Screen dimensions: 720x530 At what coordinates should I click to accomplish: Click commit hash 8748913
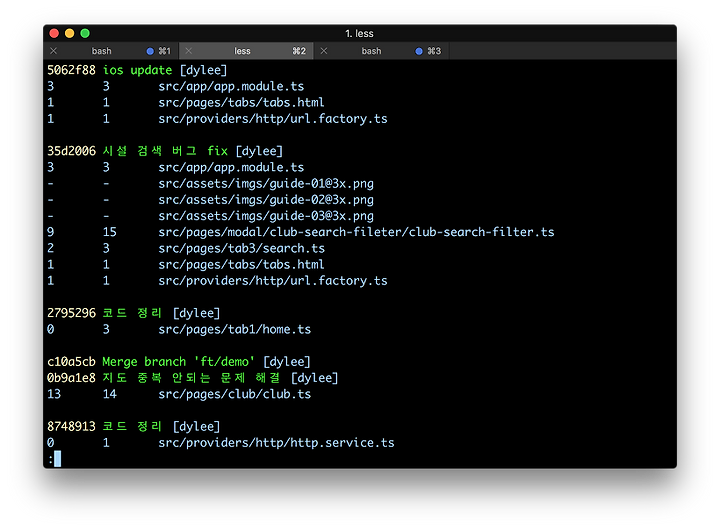[x=71, y=427]
